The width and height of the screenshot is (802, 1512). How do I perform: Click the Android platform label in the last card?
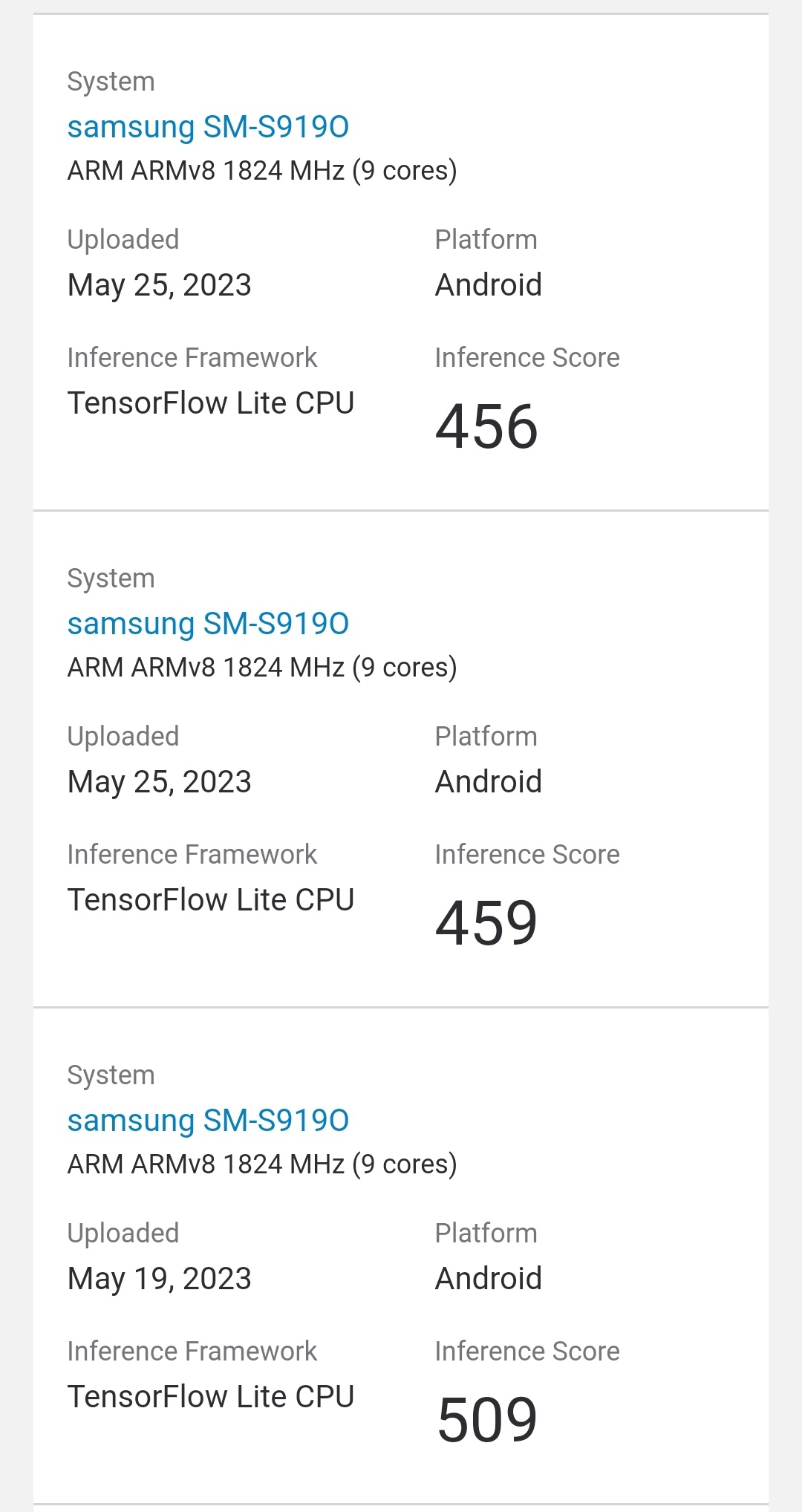tap(488, 1278)
